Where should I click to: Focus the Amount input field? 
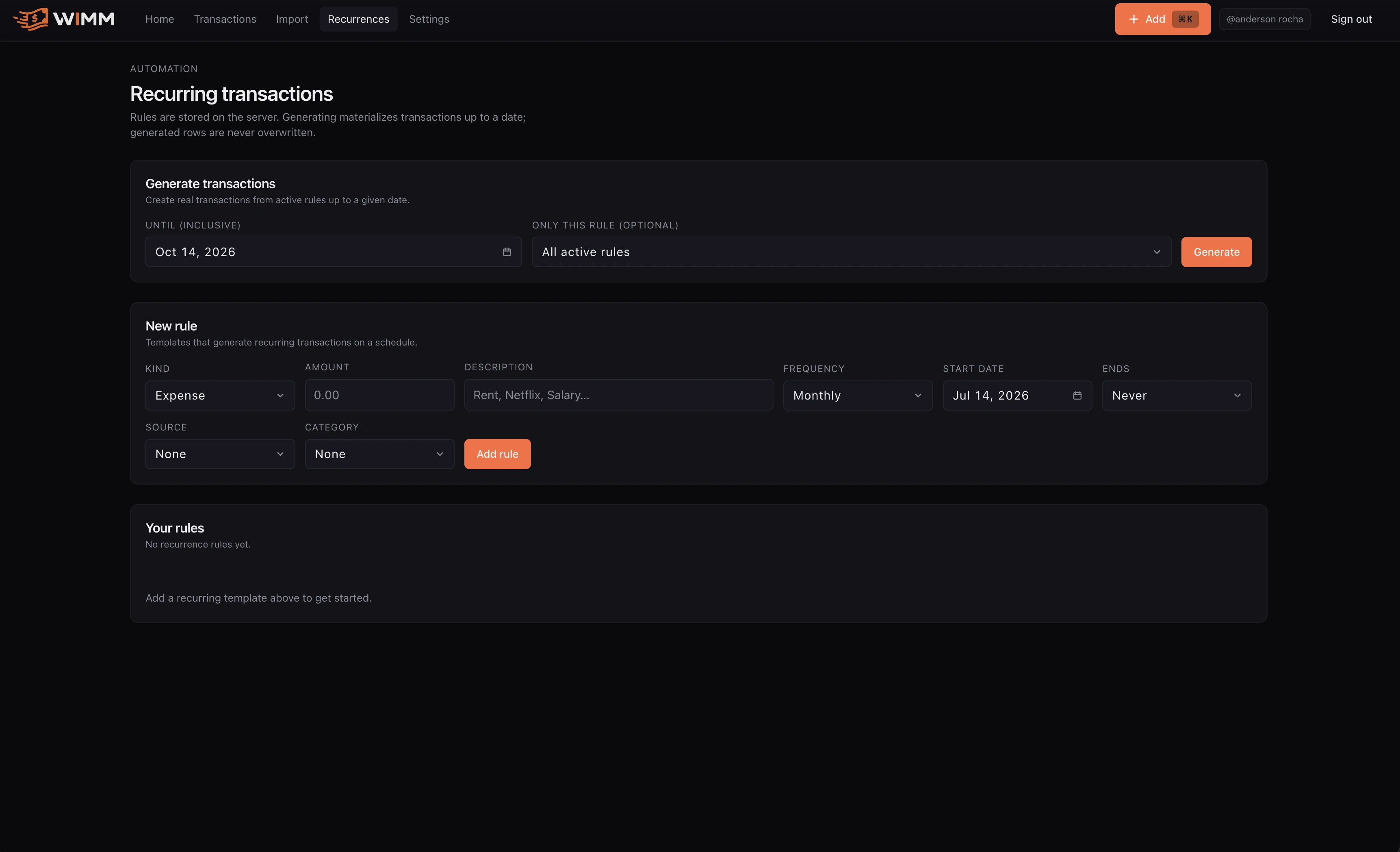pyautogui.click(x=379, y=394)
